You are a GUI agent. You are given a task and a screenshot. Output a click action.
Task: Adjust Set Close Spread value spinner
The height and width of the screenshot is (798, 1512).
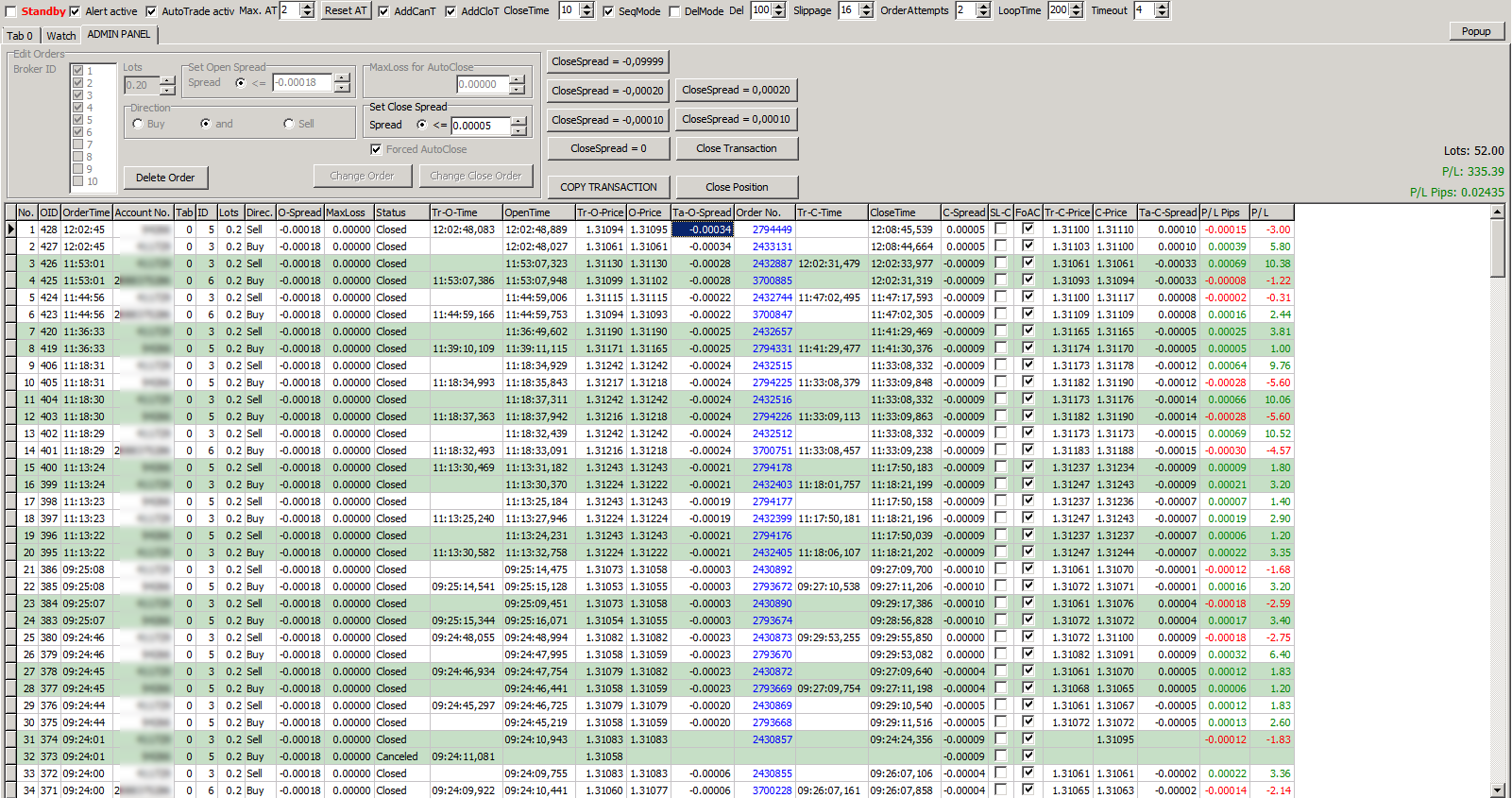point(518,126)
